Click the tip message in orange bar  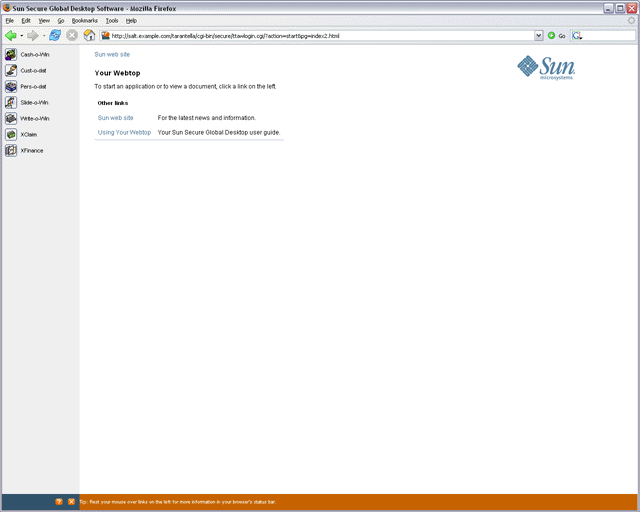[178, 502]
